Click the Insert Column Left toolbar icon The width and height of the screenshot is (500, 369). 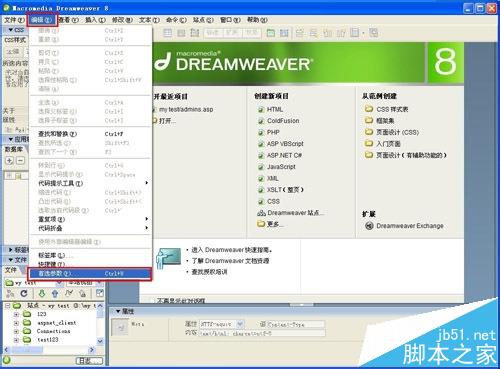coord(328,33)
